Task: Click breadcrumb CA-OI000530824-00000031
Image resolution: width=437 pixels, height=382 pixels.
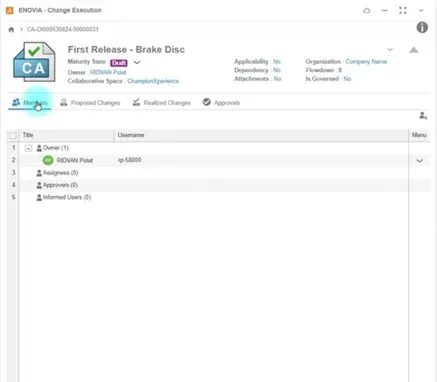Action: pyautogui.click(x=63, y=30)
